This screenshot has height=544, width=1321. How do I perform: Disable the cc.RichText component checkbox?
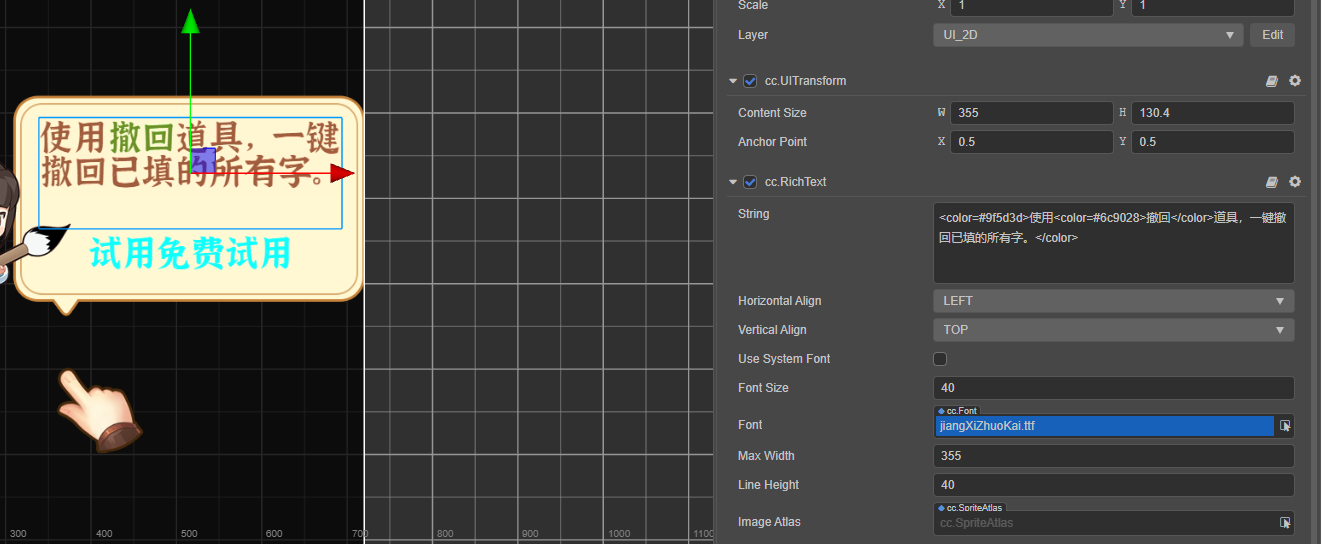coord(750,182)
